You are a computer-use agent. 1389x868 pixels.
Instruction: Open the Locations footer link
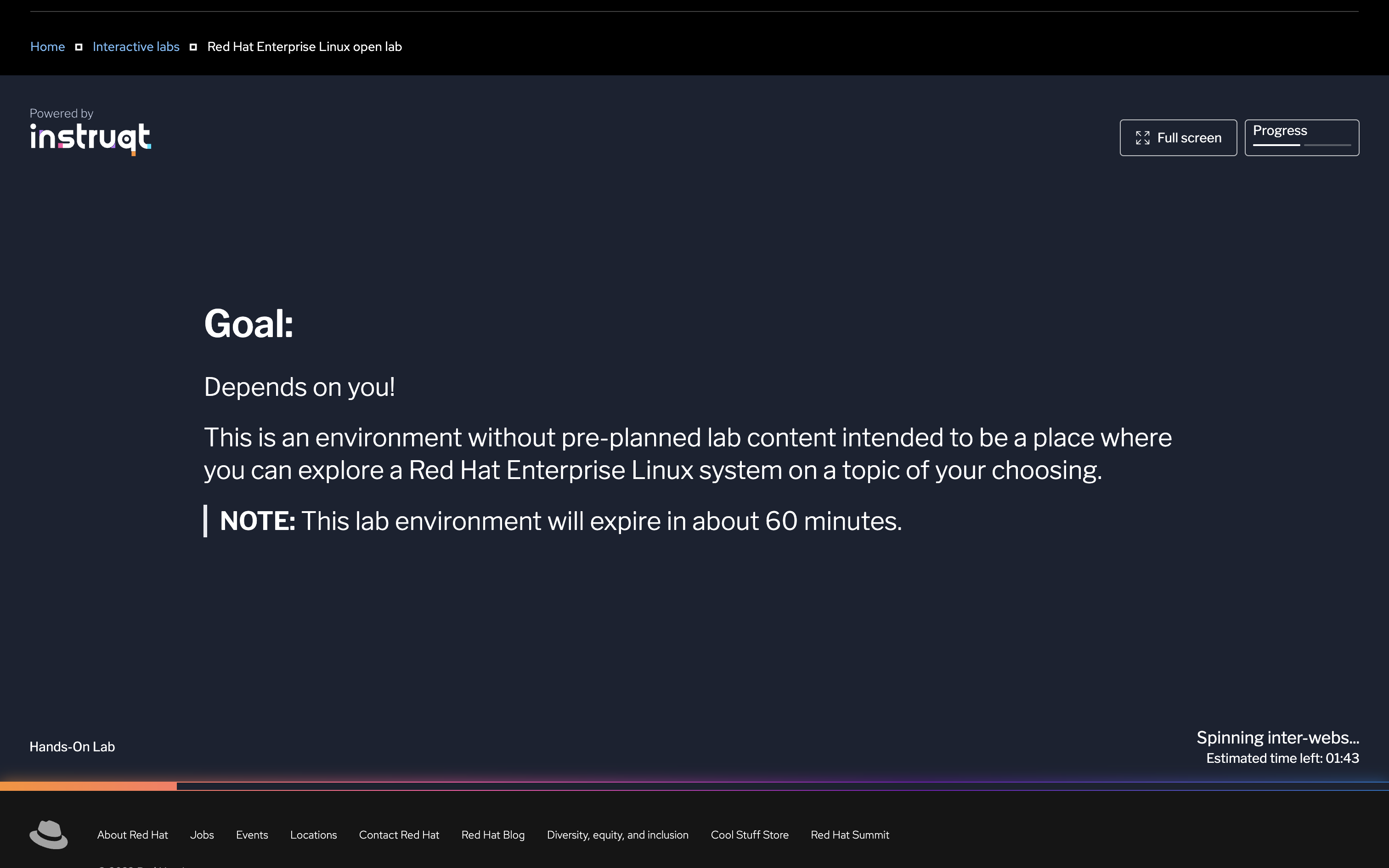(313, 835)
